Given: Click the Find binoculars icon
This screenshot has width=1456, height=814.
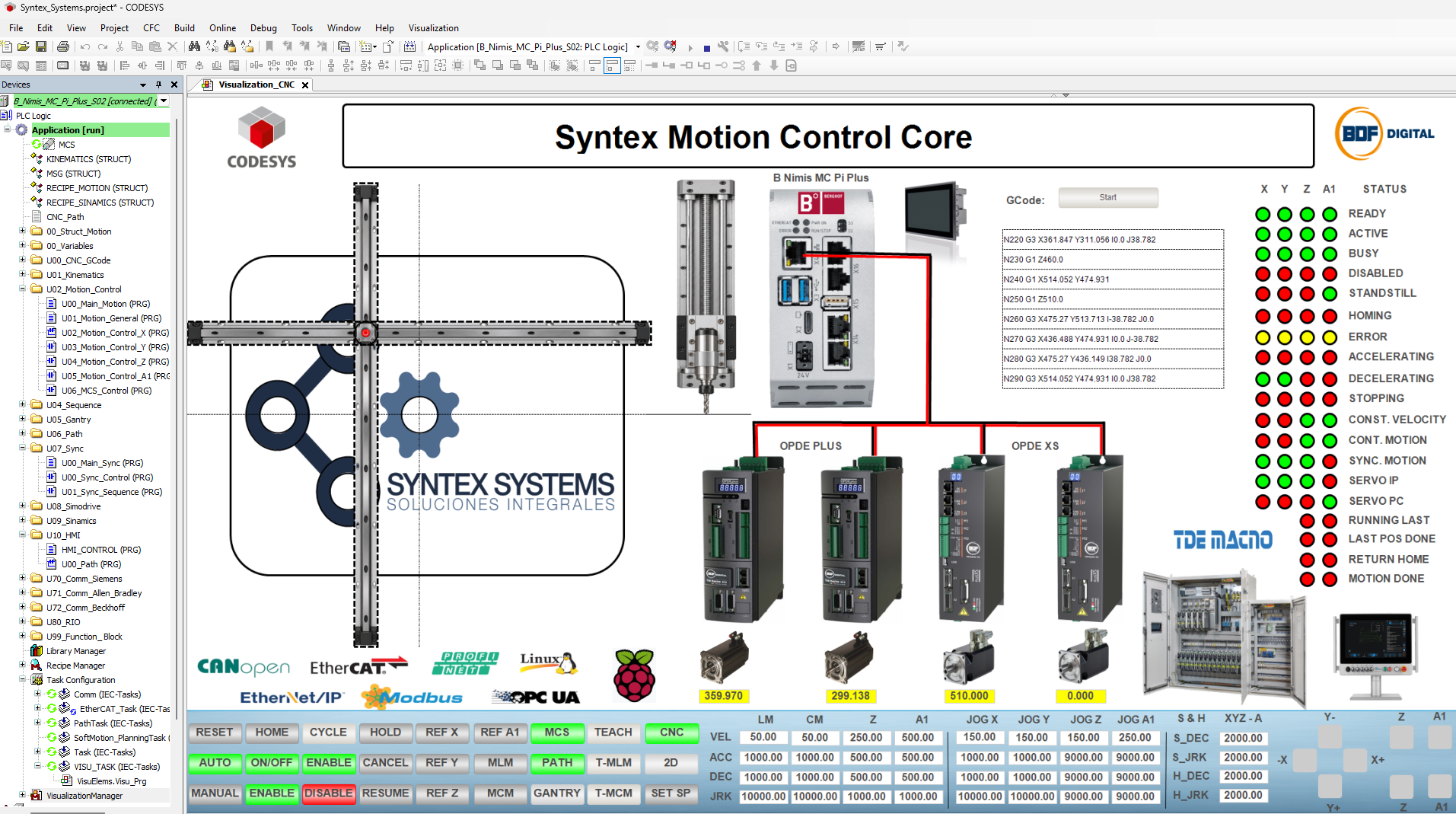Looking at the screenshot, I should tap(194, 46).
